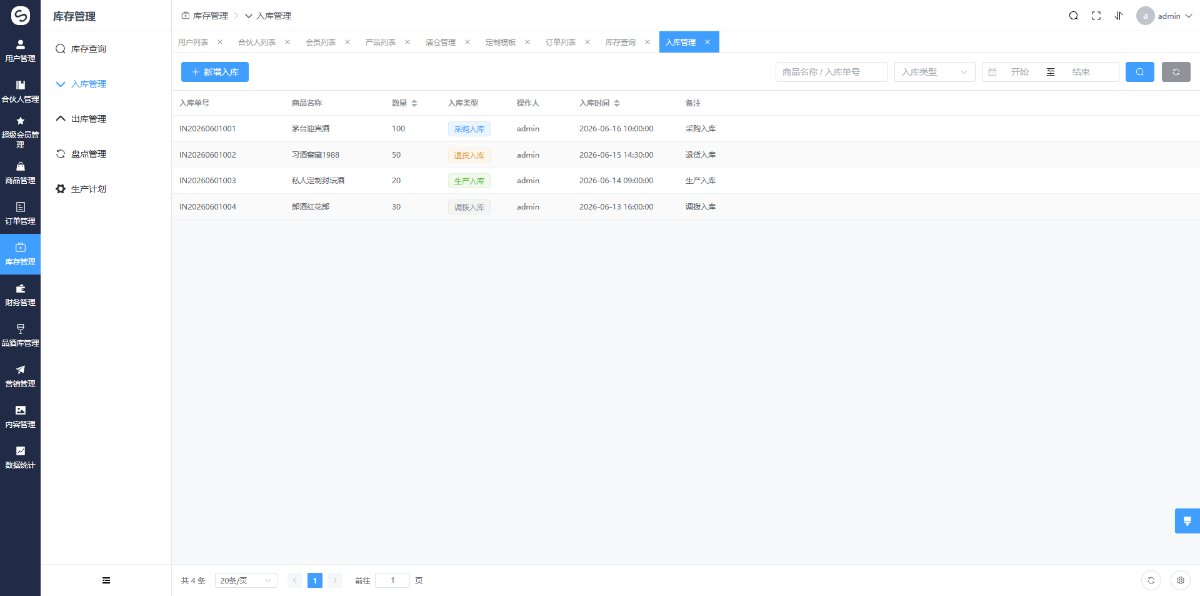
Task: Click 库存管理 in the breadcrumb
Action: pos(204,16)
